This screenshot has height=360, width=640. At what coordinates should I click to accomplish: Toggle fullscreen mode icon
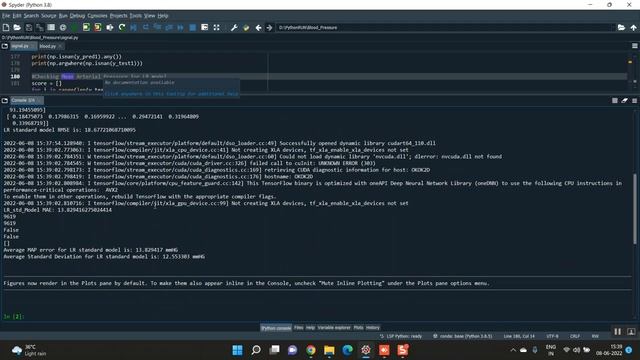point(216,27)
